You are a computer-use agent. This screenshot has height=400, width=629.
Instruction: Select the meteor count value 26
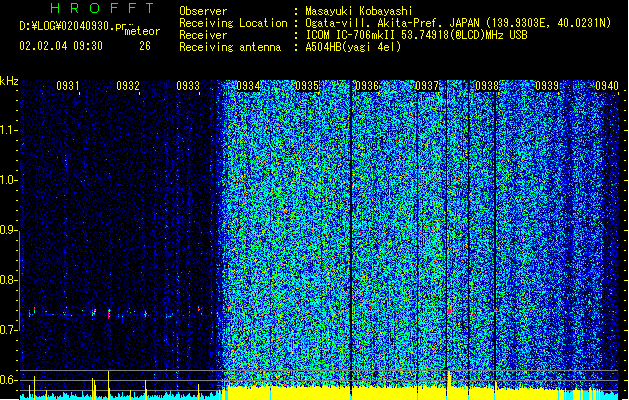145,46
